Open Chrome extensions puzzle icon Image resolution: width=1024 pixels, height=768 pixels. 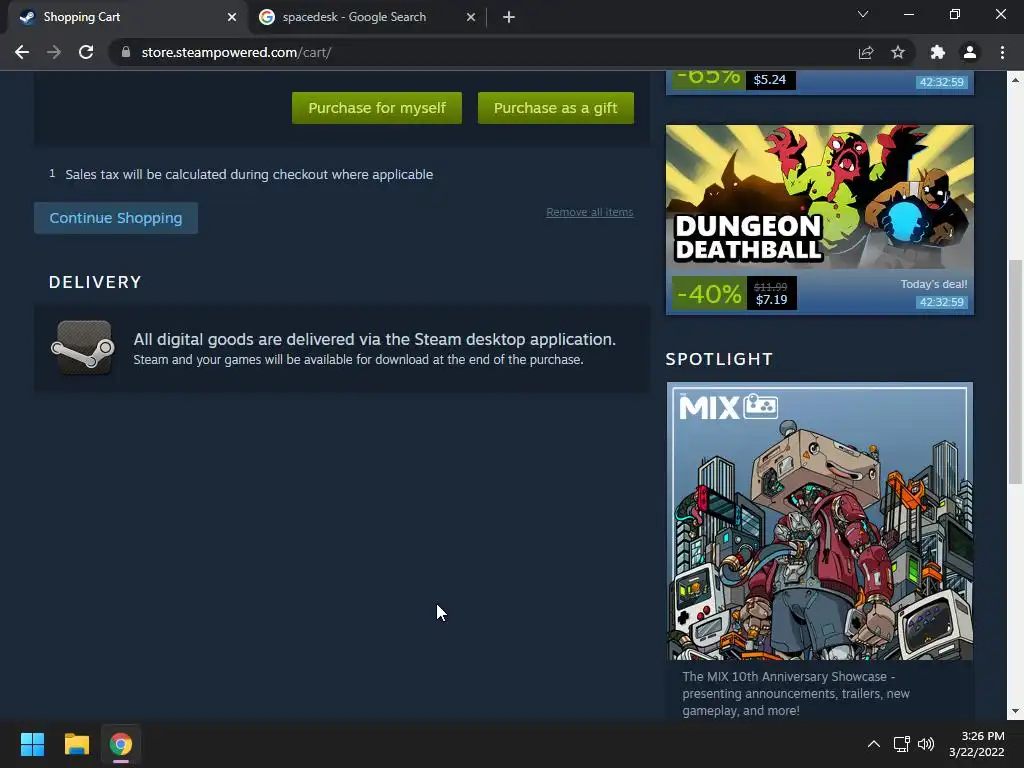[x=938, y=52]
